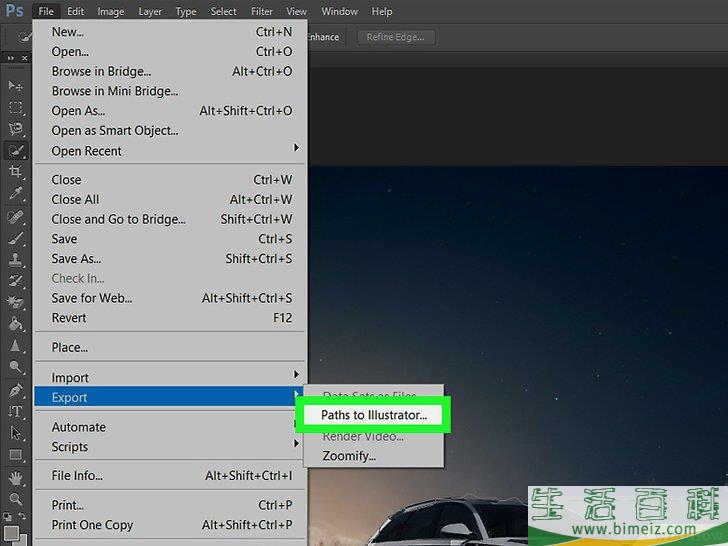
Task: Select the Spot Healing Brush tool
Action: (x=15, y=217)
